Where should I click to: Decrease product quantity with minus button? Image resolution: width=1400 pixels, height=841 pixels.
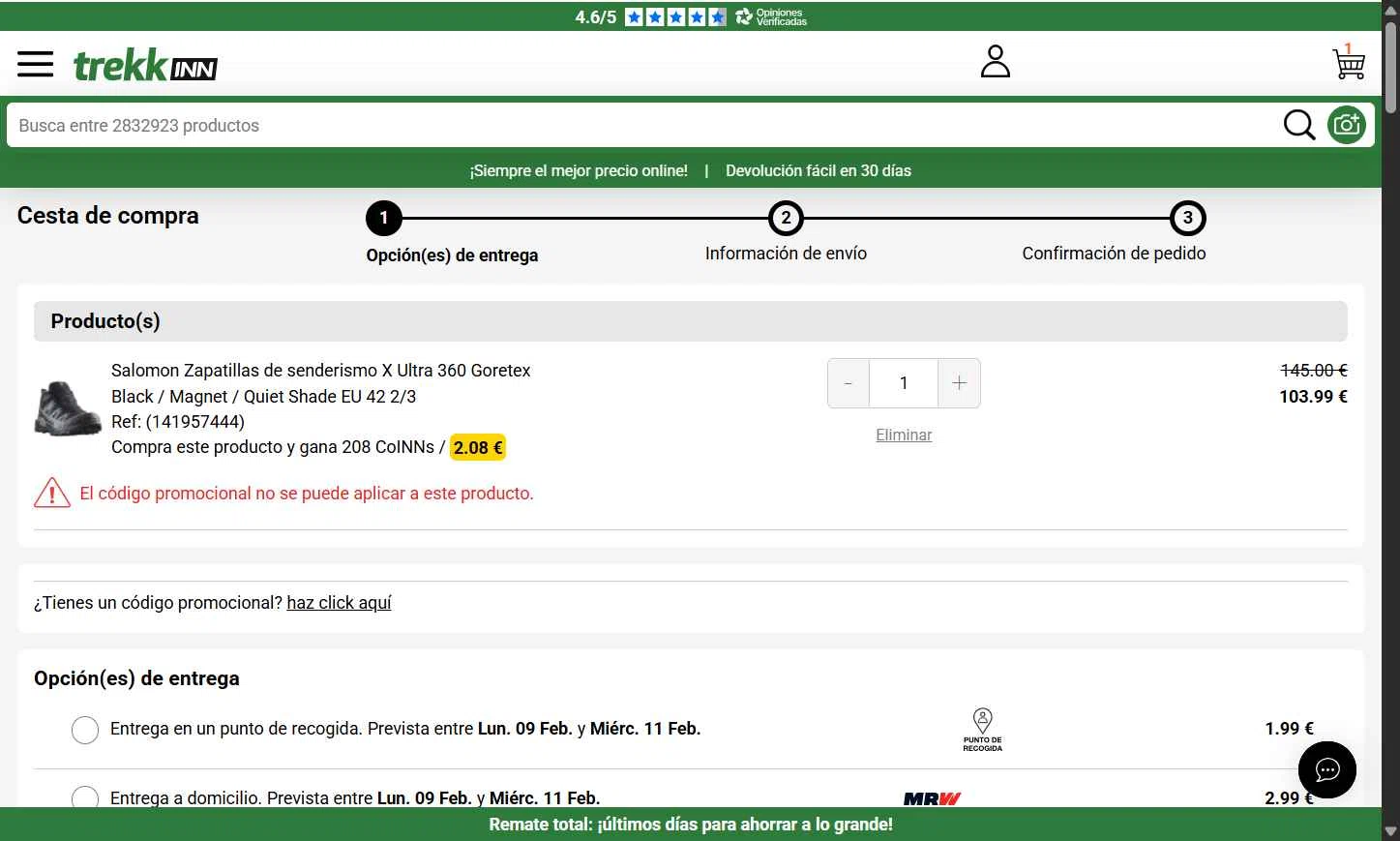(x=849, y=383)
